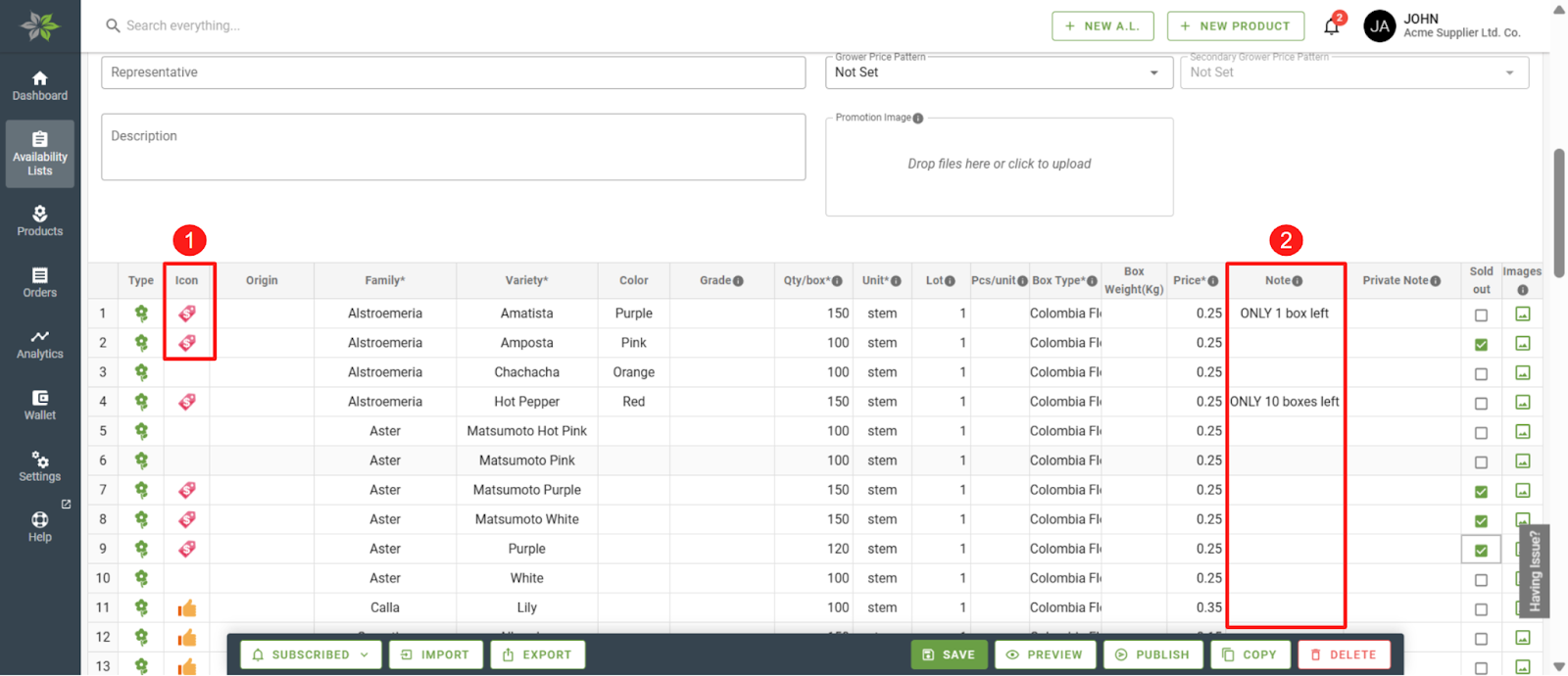Check Sold out box for Amatista row
The height and width of the screenshot is (676, 1568).
[1481, 315]
